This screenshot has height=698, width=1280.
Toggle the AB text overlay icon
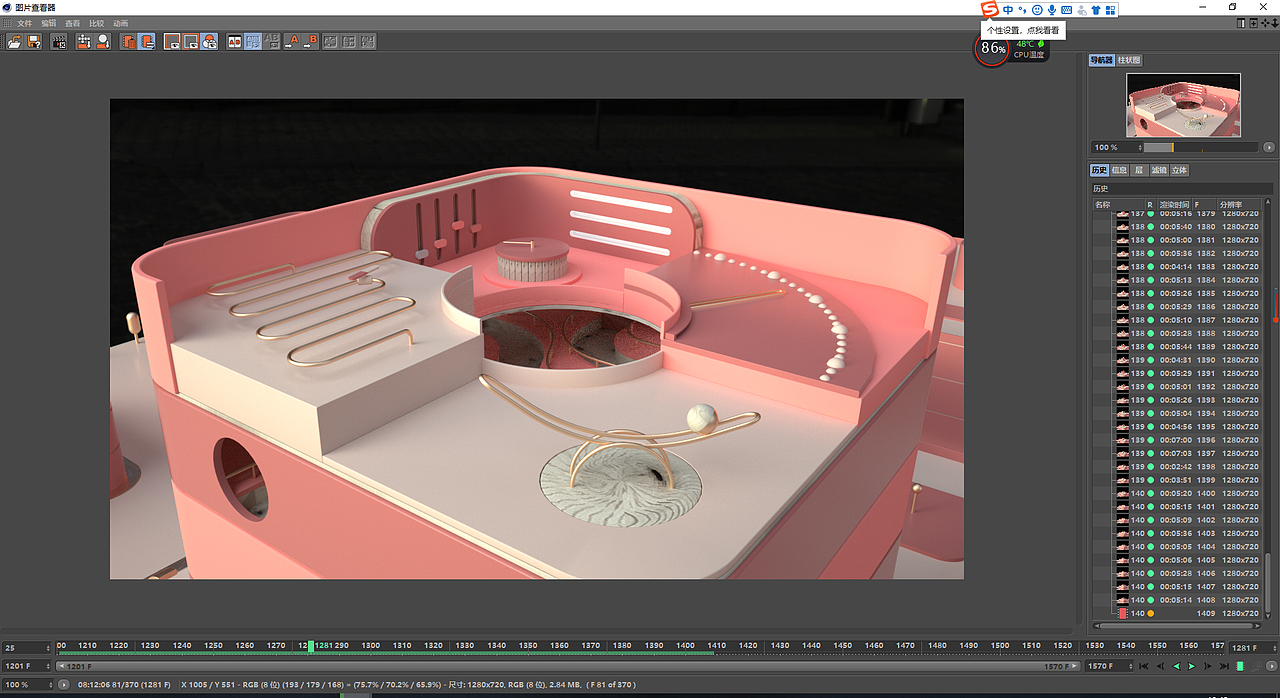pyautogui.click(x=271, y=42)
